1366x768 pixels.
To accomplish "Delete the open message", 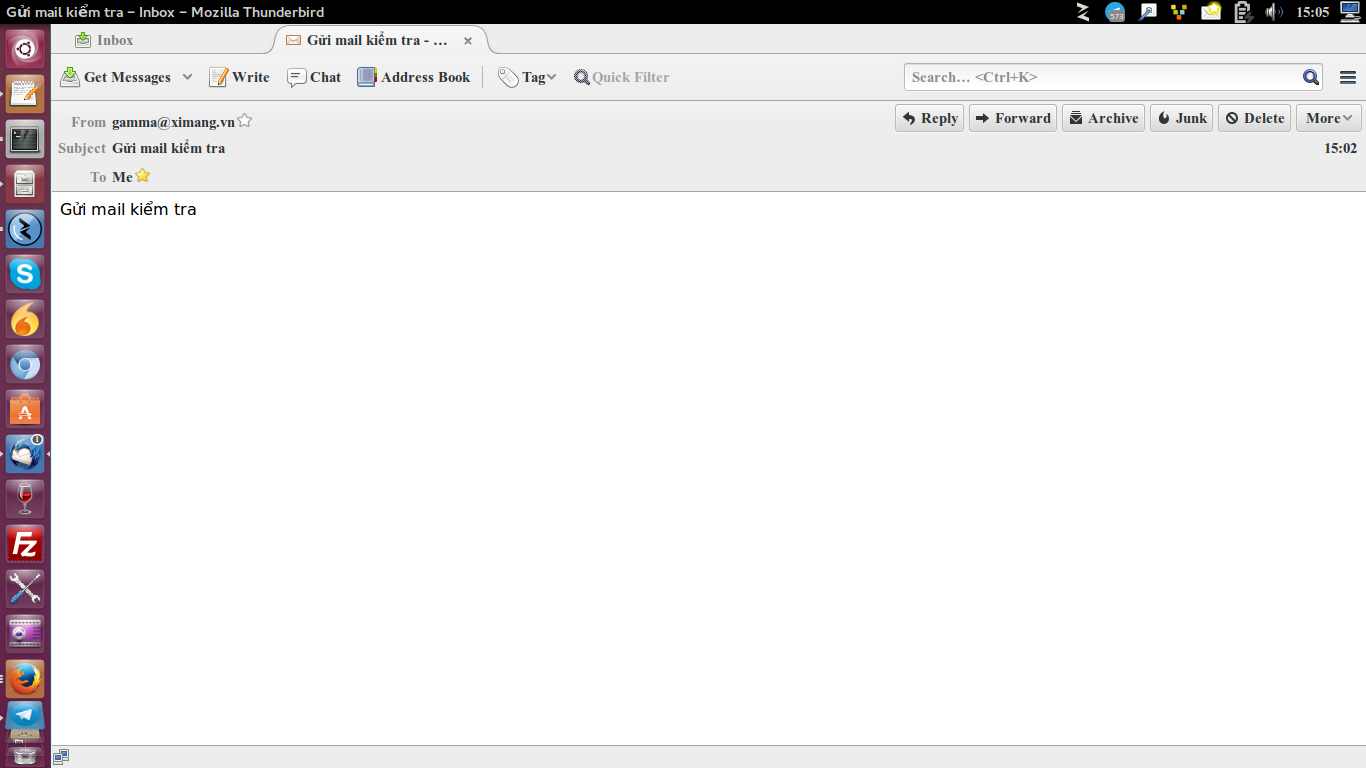I will tap(1254, 118).
